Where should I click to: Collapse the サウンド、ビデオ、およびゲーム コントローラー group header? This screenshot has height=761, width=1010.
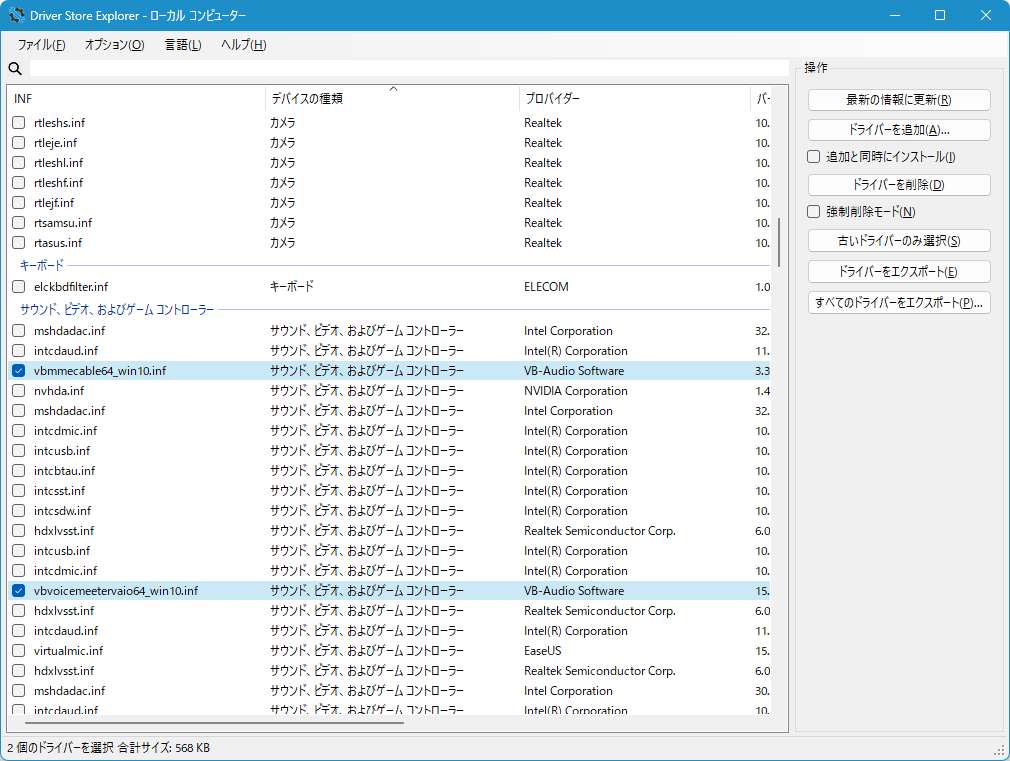117,309
